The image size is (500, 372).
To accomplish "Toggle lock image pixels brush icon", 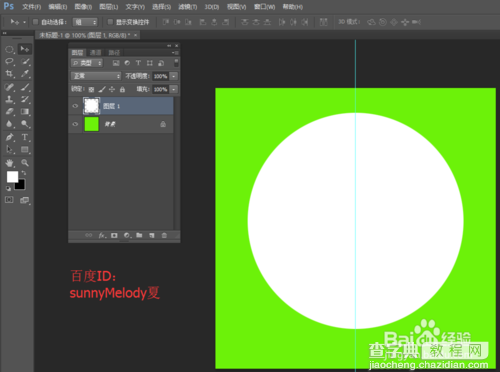I will (x=102, y=89).
